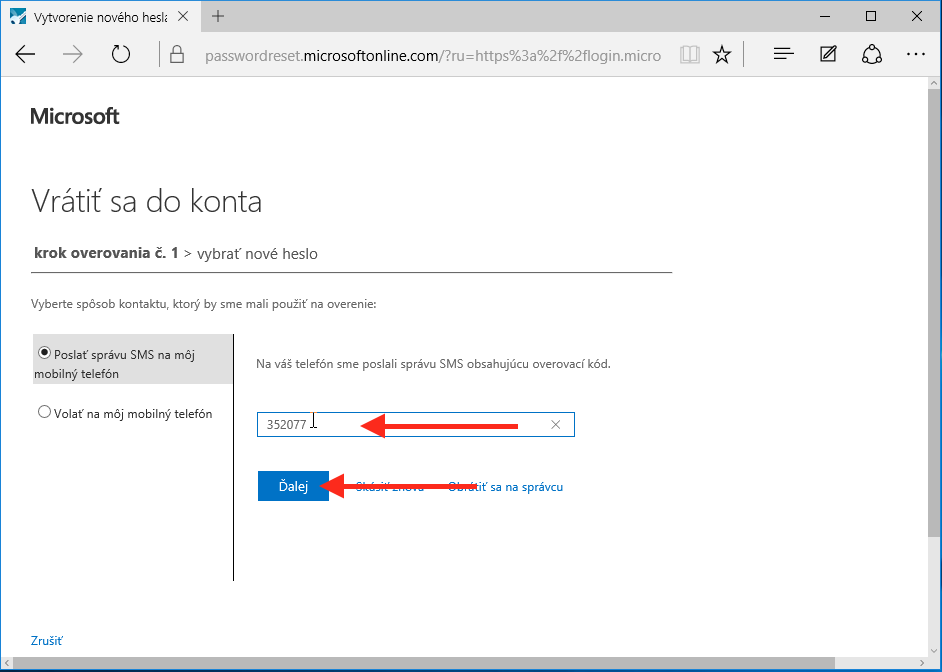Add this page to favorites with star
This screenshot has width=942, height=672.
[x=721, y=55]
